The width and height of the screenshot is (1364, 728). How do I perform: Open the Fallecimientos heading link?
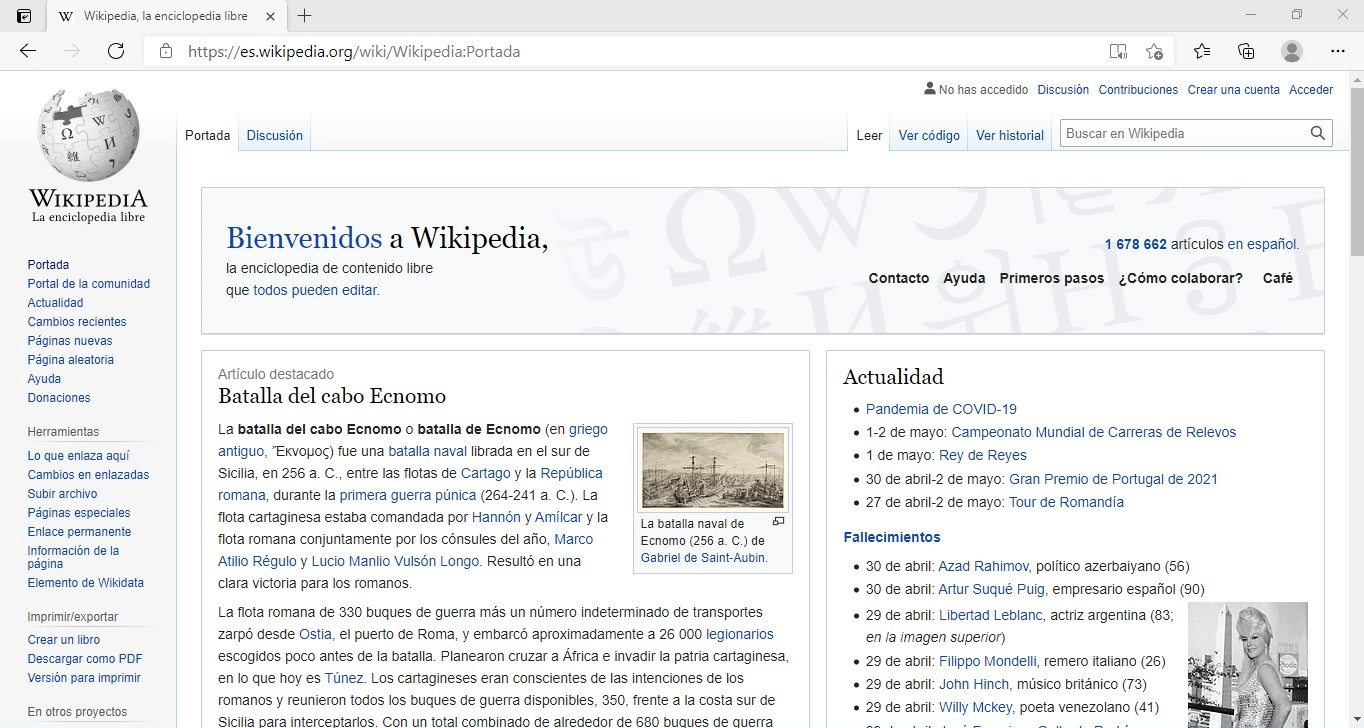point(892,537)
